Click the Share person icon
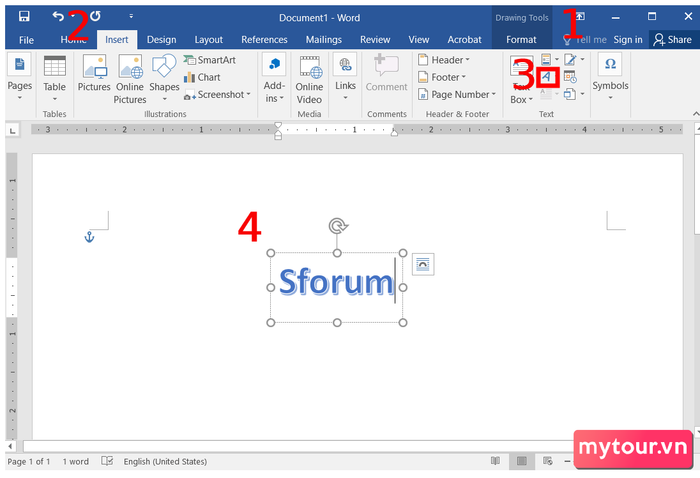This screenshot has height=478, width=700. 658,40
